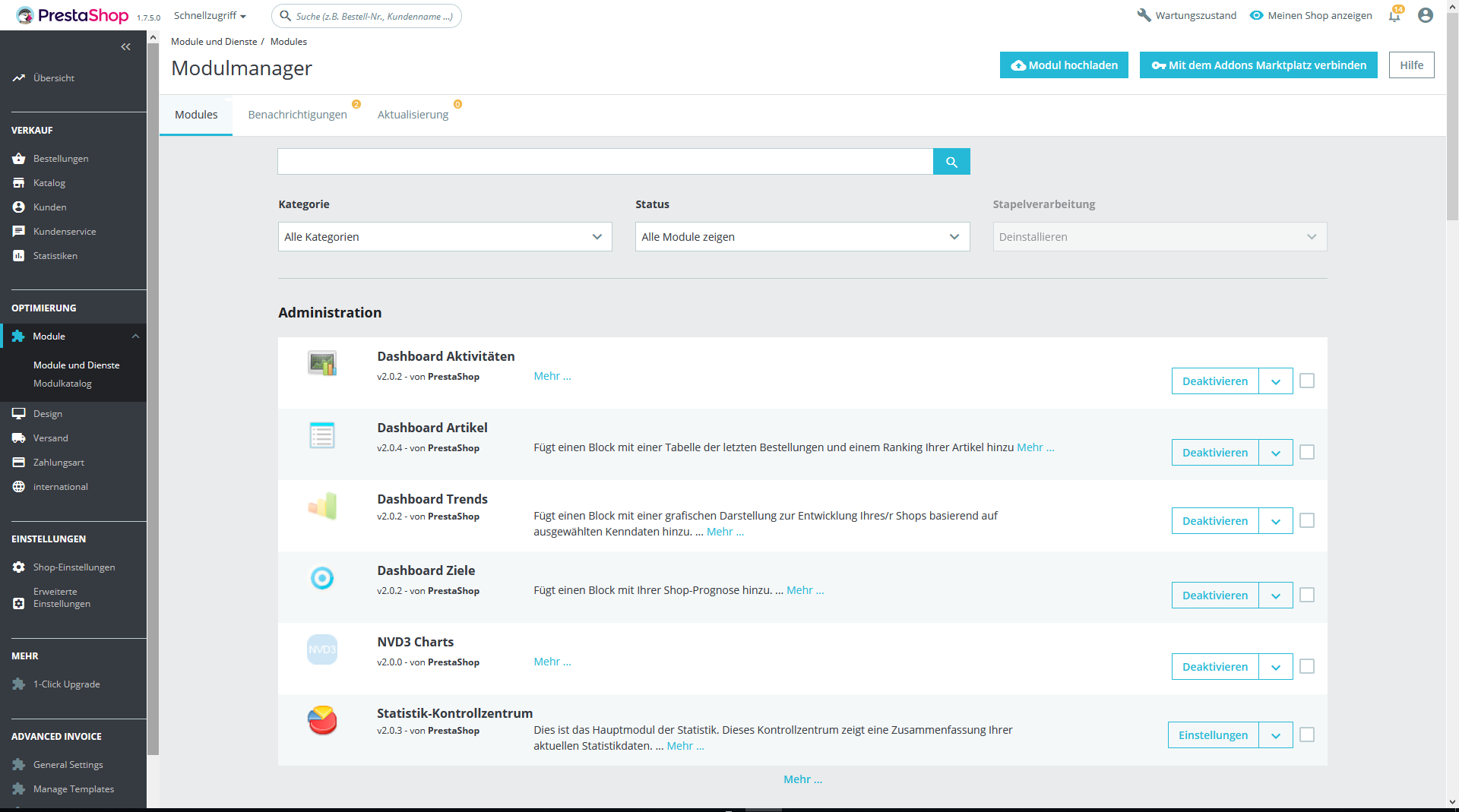Open the user profile avatar icon
This screenshot has height=812, width=1459.
coord(1426,15)
